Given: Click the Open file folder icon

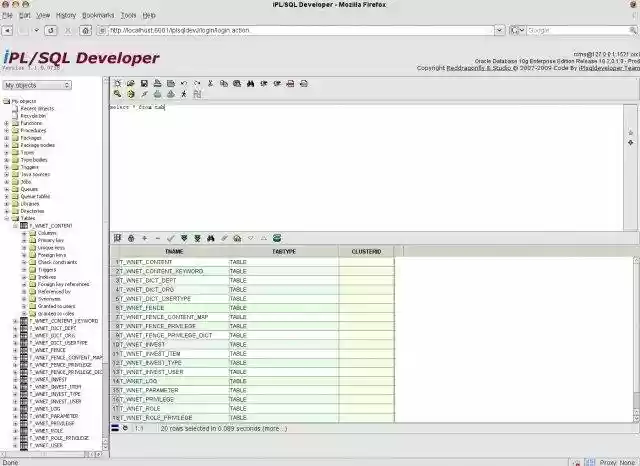Looking at the screenshot, I should pos(131,84).
